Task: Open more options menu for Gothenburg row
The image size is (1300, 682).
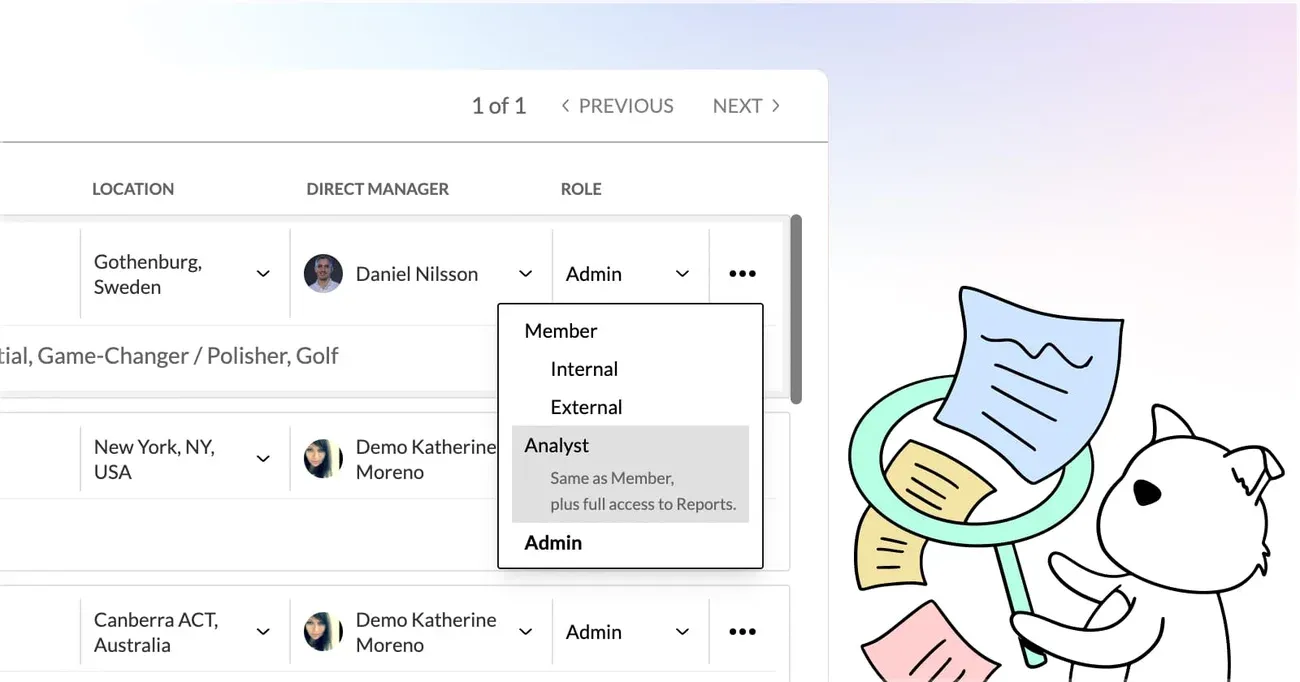Action: (x=742, y=273)
